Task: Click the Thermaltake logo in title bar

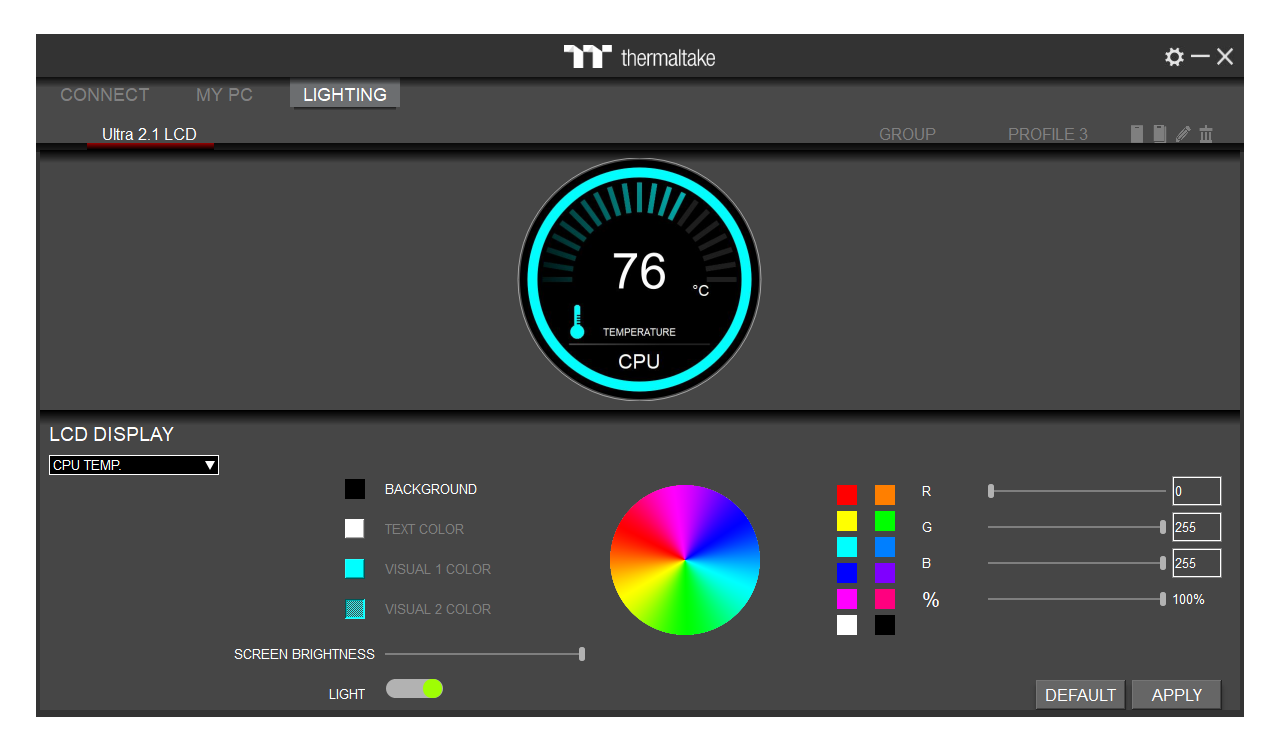Action: [x=640, y=57]
